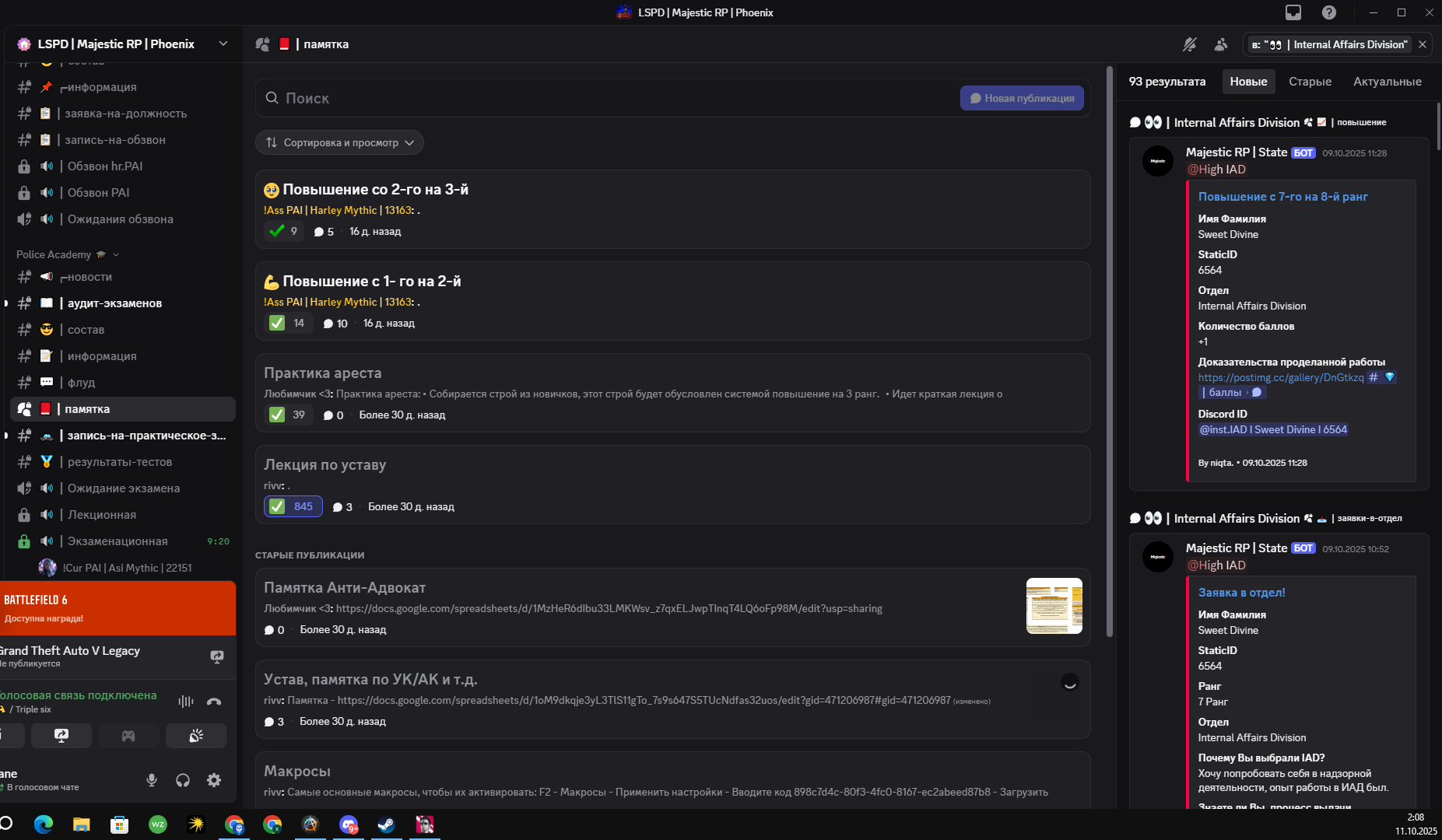Toggle the checkmark reaction showing 845
The height and width of the screenshot is (840, 1442).
click(x=293, y=506)
